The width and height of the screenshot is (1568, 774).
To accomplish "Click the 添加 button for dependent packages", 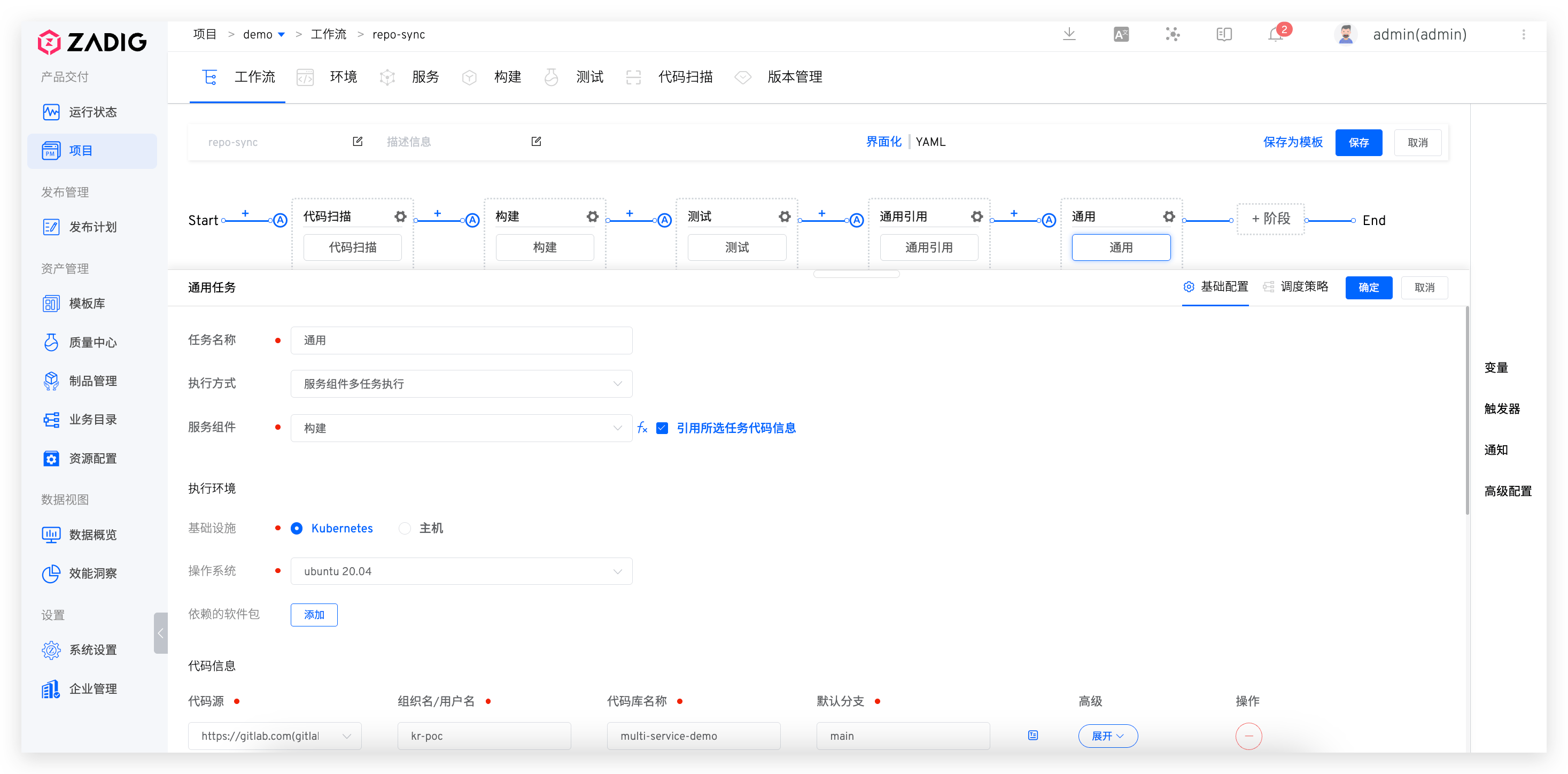I will pos(314,615).
